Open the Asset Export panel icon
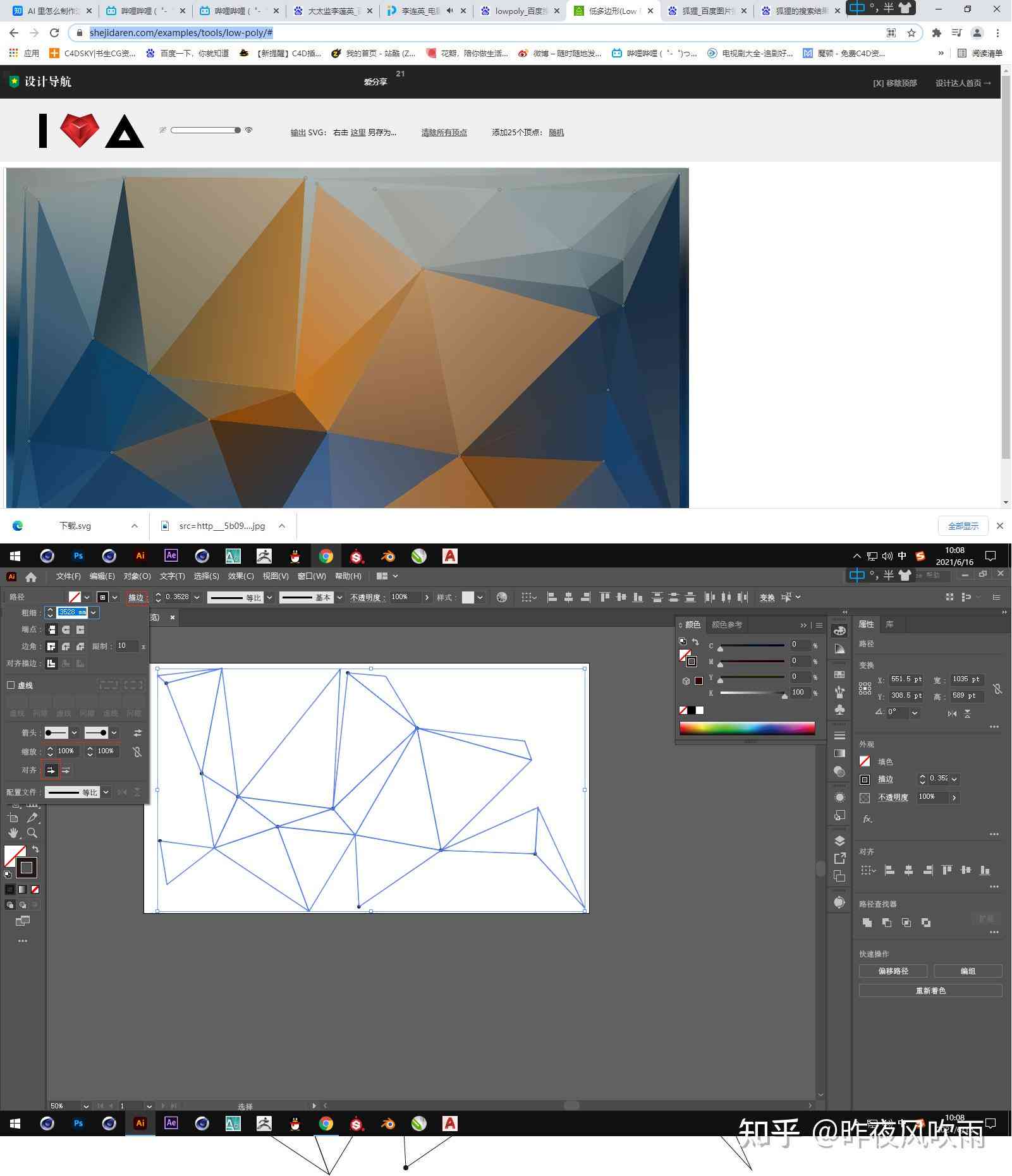Viewport: 1012px width, 1176px height. pos(839,858)
